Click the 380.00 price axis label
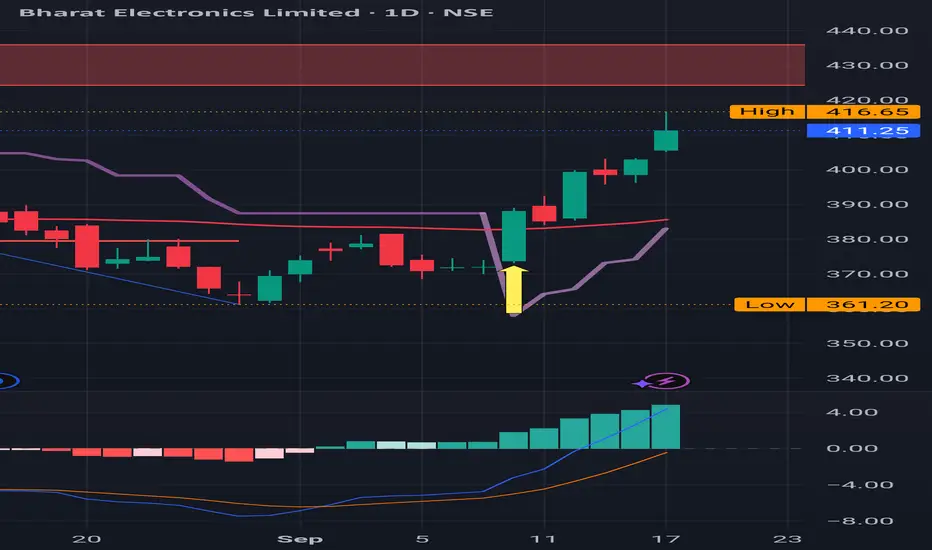The image size is (932, 550). [x=867, y=239]
